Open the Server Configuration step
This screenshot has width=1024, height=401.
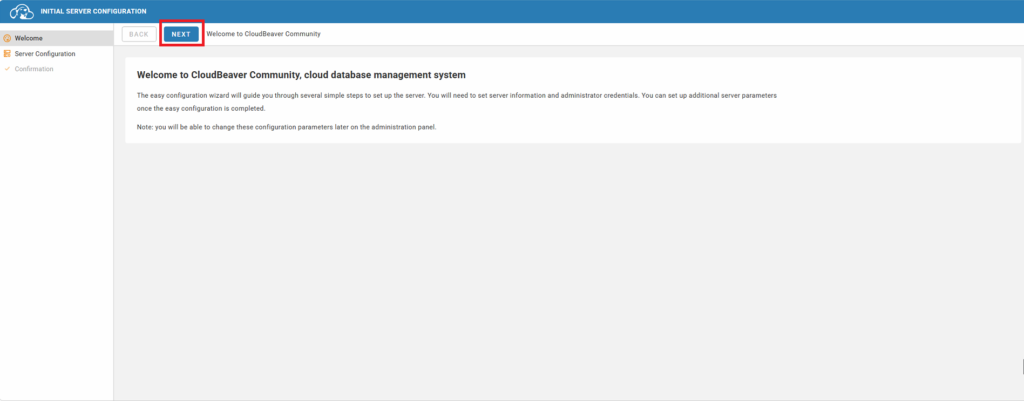(x=57, y=54)
